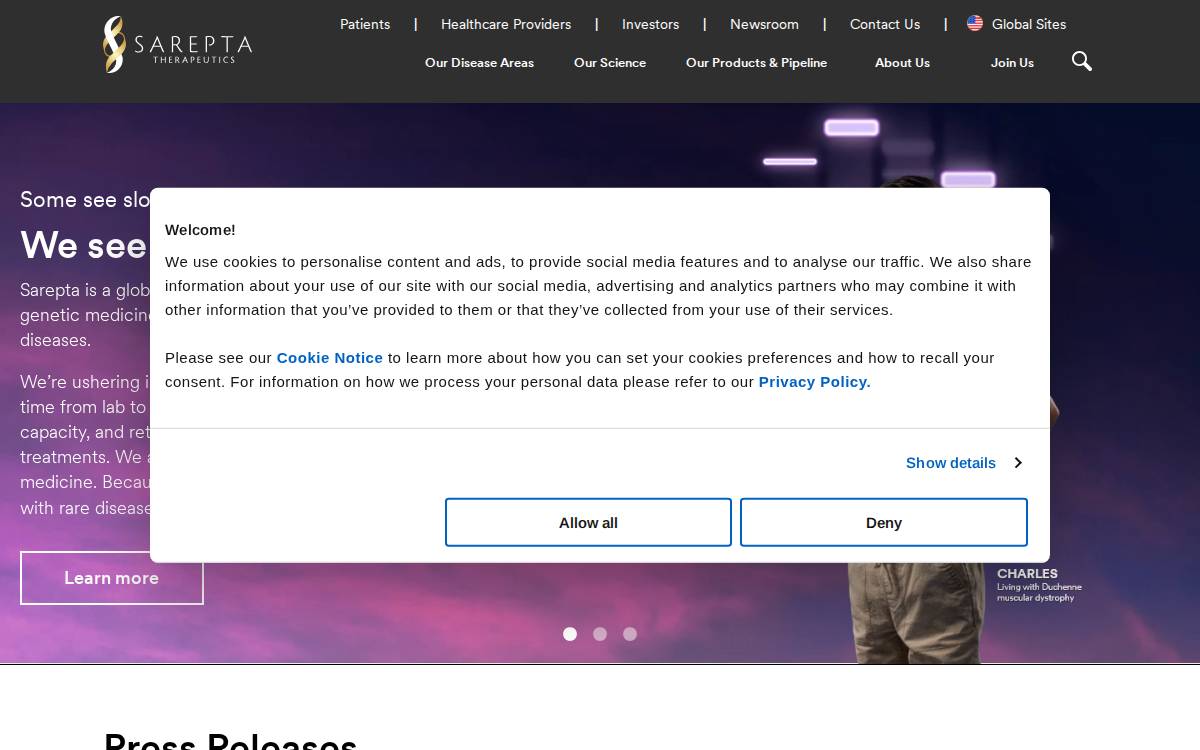The image size is (1200, 750).
Task: Click the Learn more hero button
Action: pos(112,578)
